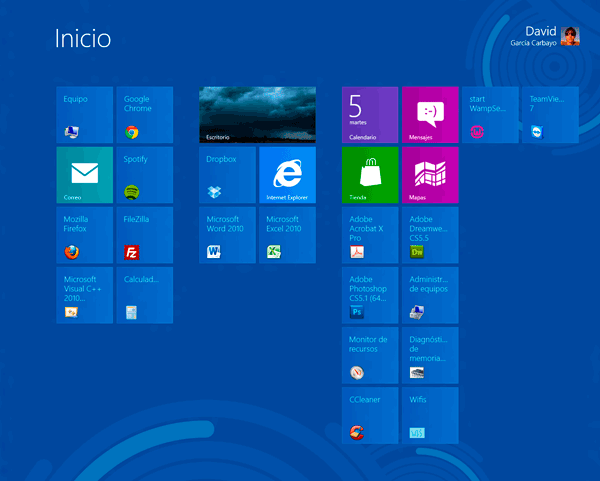Open Adobe Dreamweaver CS5.5 tile

click(x=430, y=235)
